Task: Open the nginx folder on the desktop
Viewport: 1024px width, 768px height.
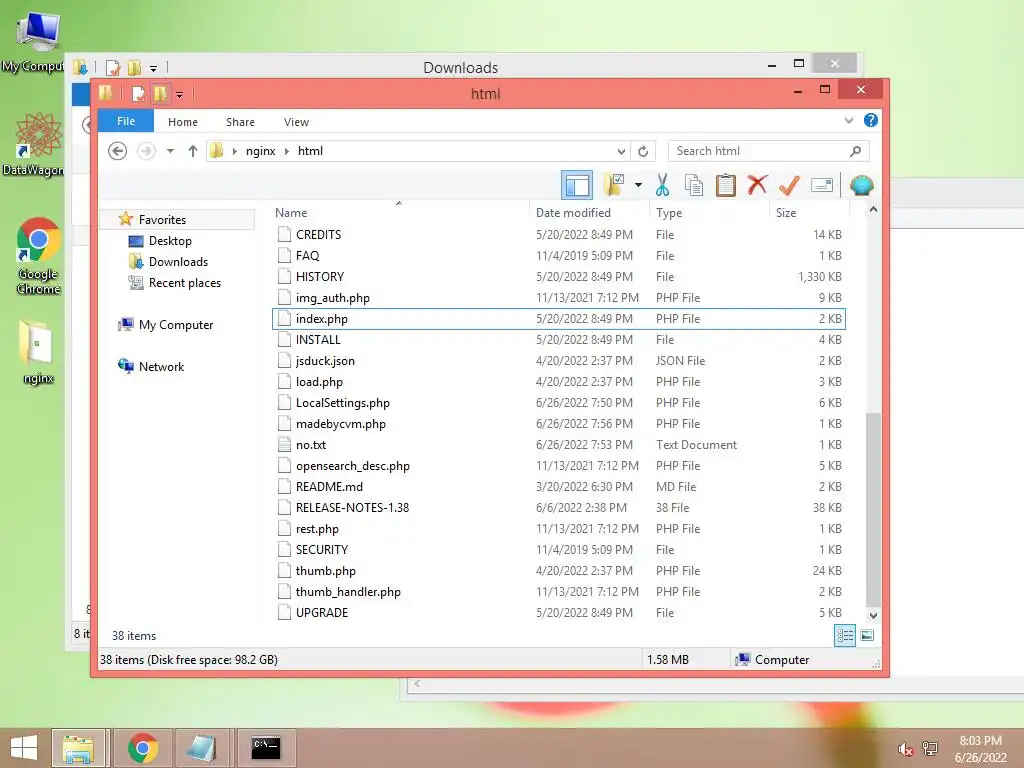Action: click(38, 351)
